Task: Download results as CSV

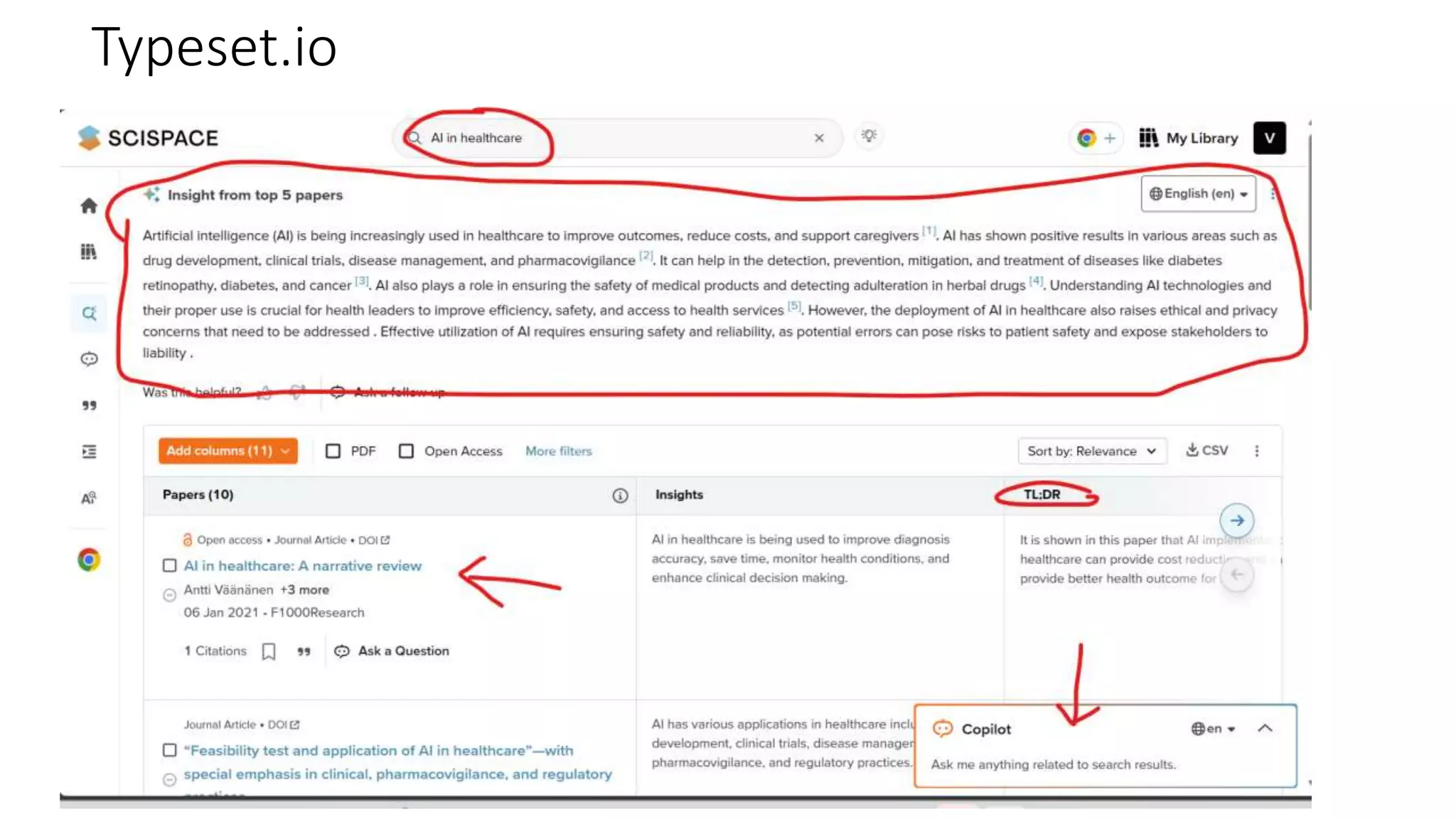Action: click(1206, 450)
